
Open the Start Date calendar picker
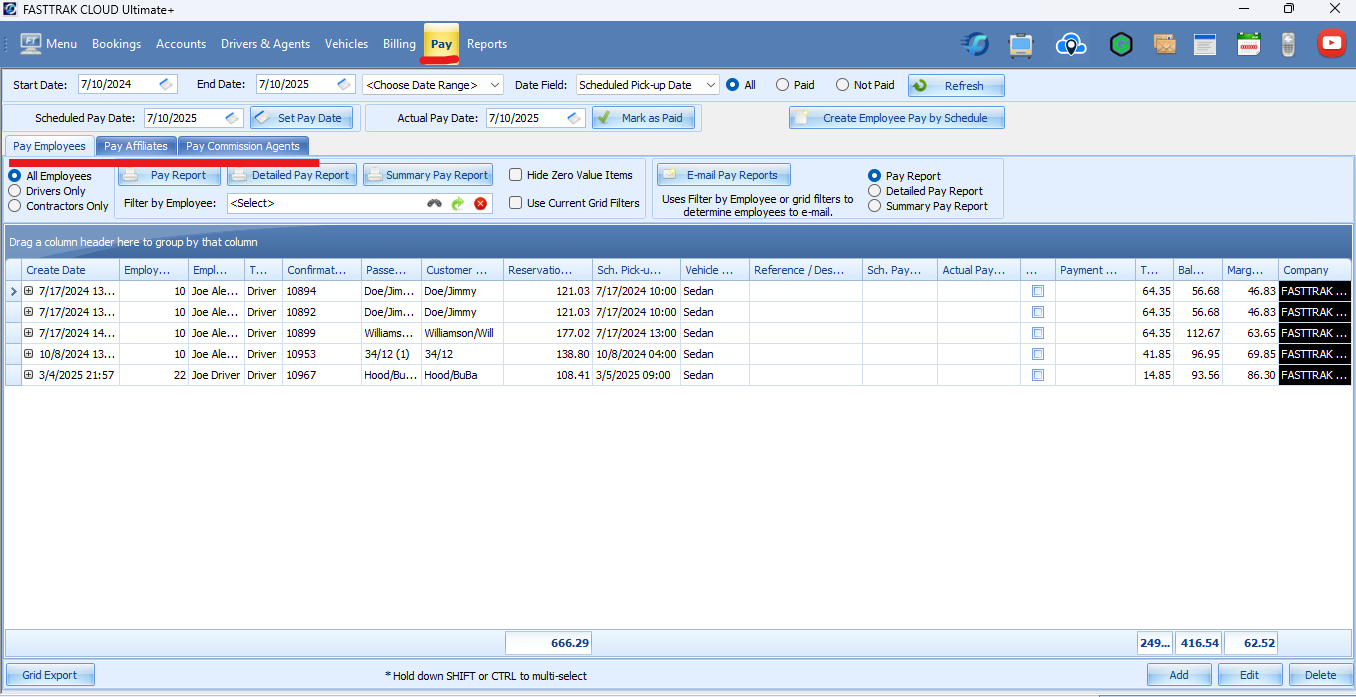click(x=167, y=85)
